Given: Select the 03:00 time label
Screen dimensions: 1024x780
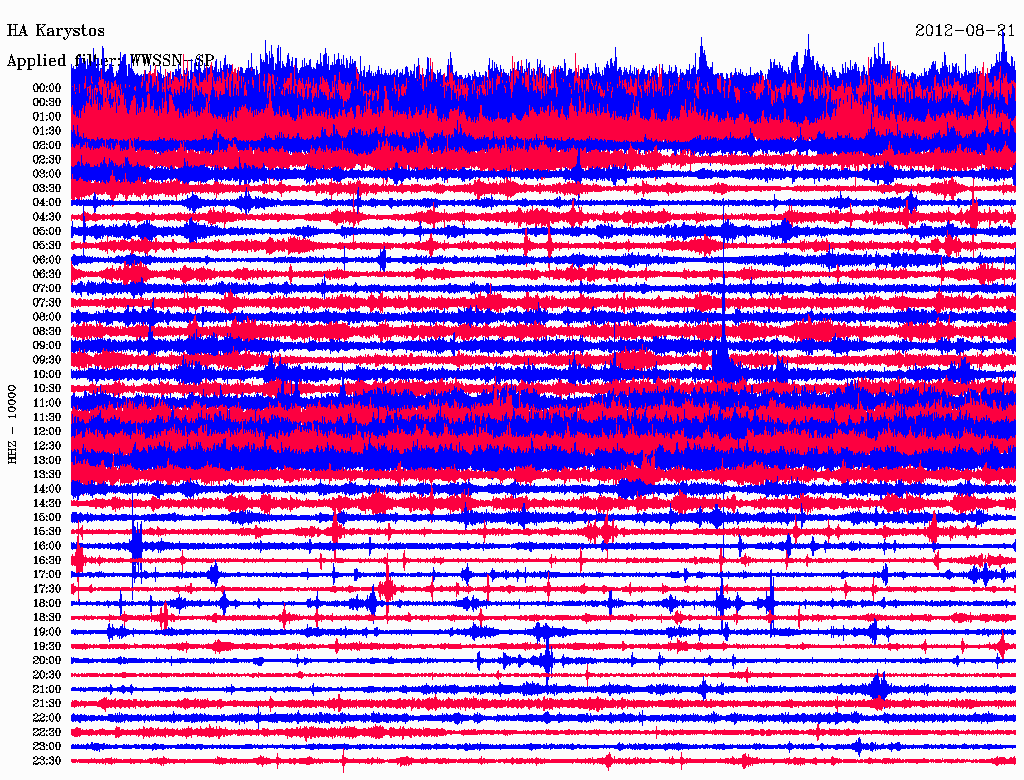Looking at the screenshot, I should (x=46, y=174).
